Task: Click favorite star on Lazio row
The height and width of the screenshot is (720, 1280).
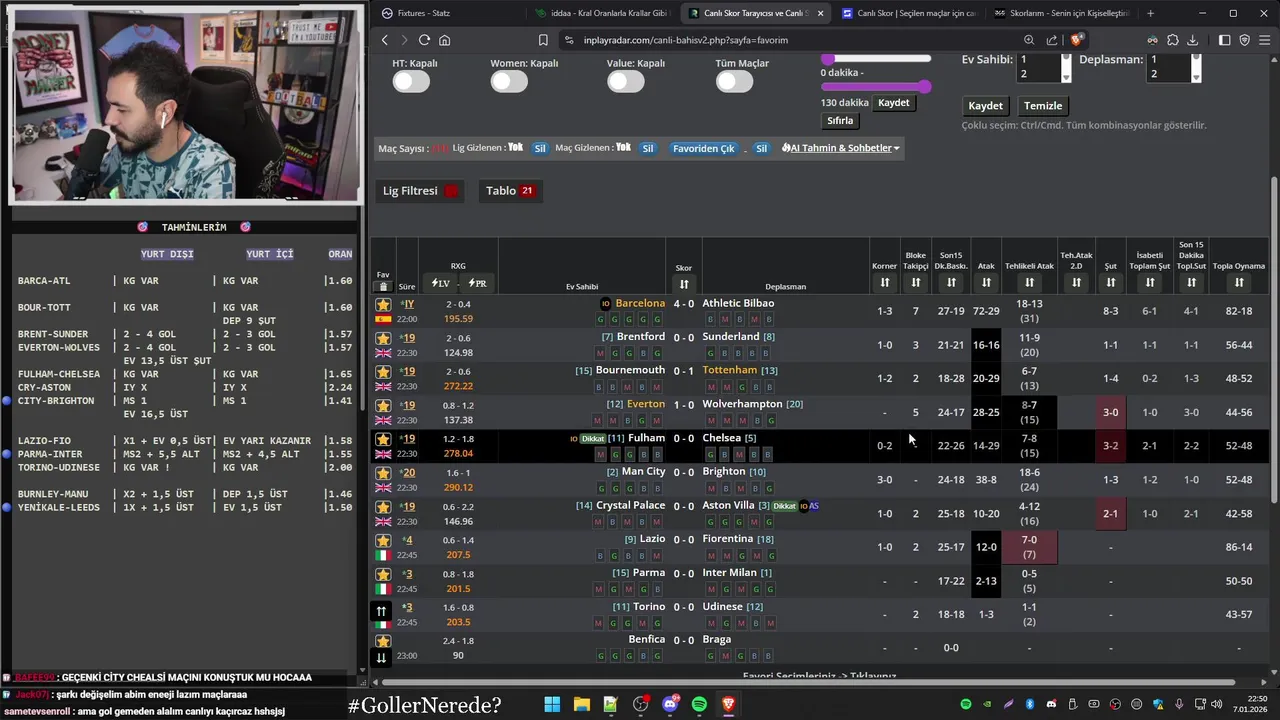Action: point(383,540)
